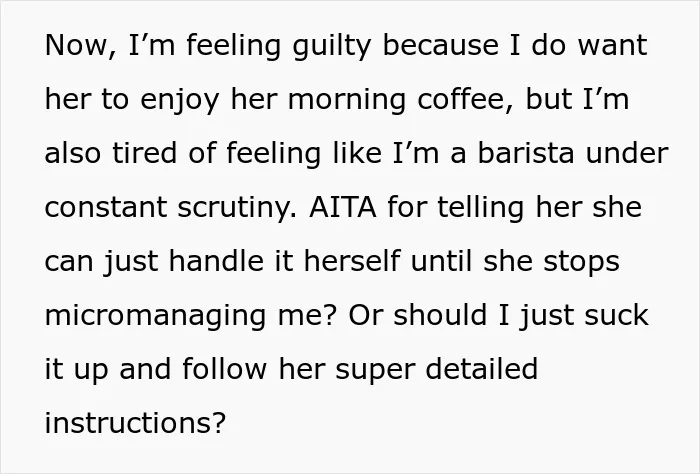Image resolution: width=700 pixels, height=474 pixels.
Task: Click the word "tired"
Action: [x=144, y=153]
